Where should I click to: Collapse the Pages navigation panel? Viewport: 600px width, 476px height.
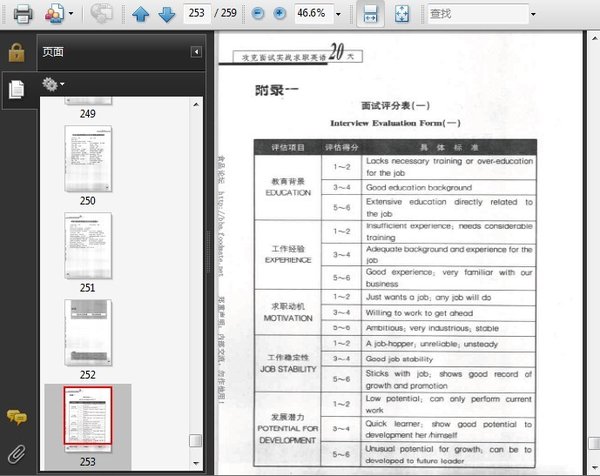tap(196, 51)
